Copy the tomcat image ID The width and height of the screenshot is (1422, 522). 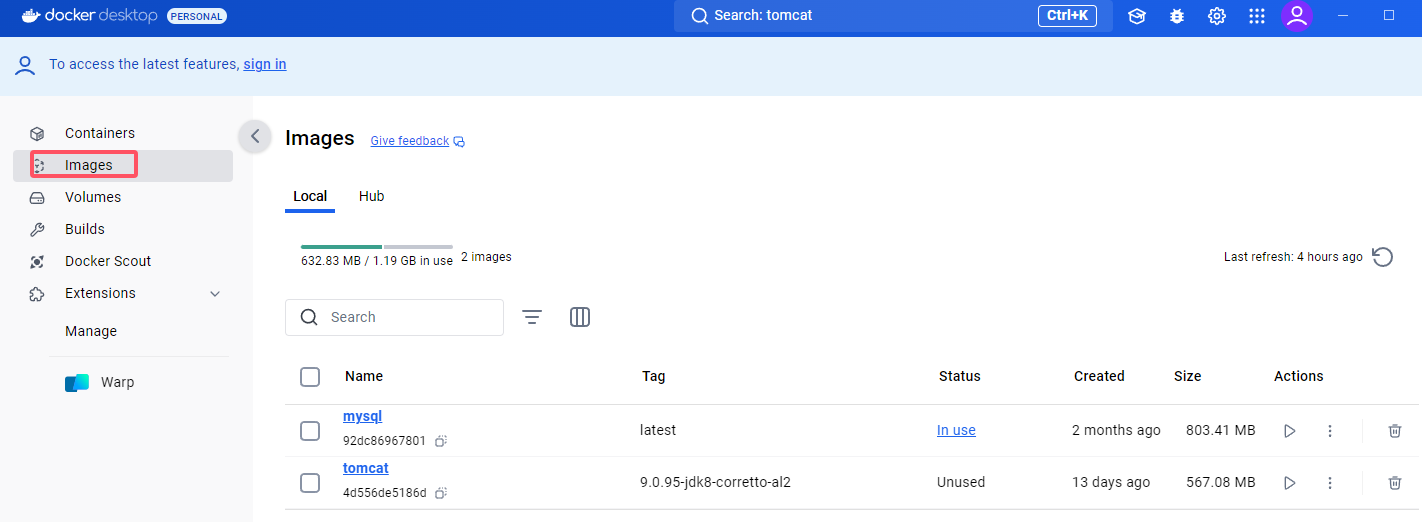[x=441, y=493]
